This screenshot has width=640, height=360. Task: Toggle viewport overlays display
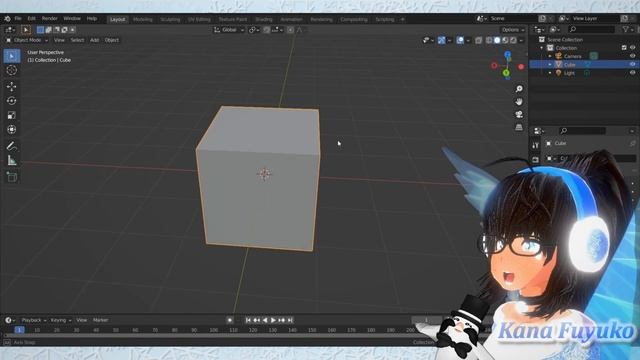coord(460,40)
